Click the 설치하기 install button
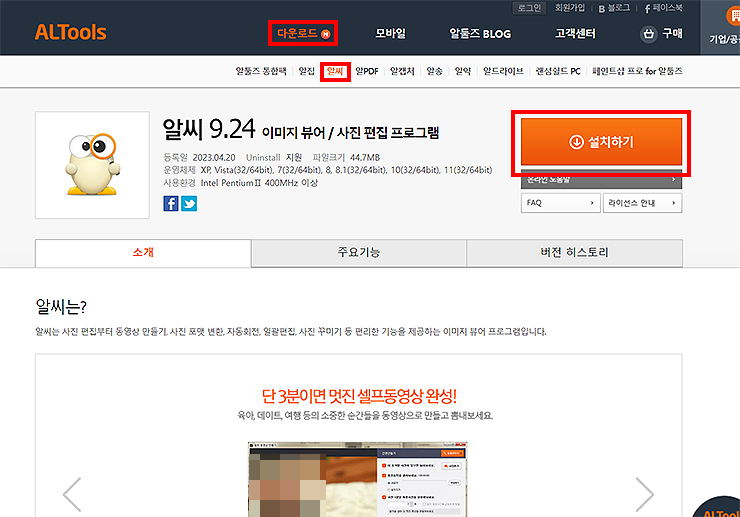The height and width of the screenshot is (517, 740). coord(601,141)
